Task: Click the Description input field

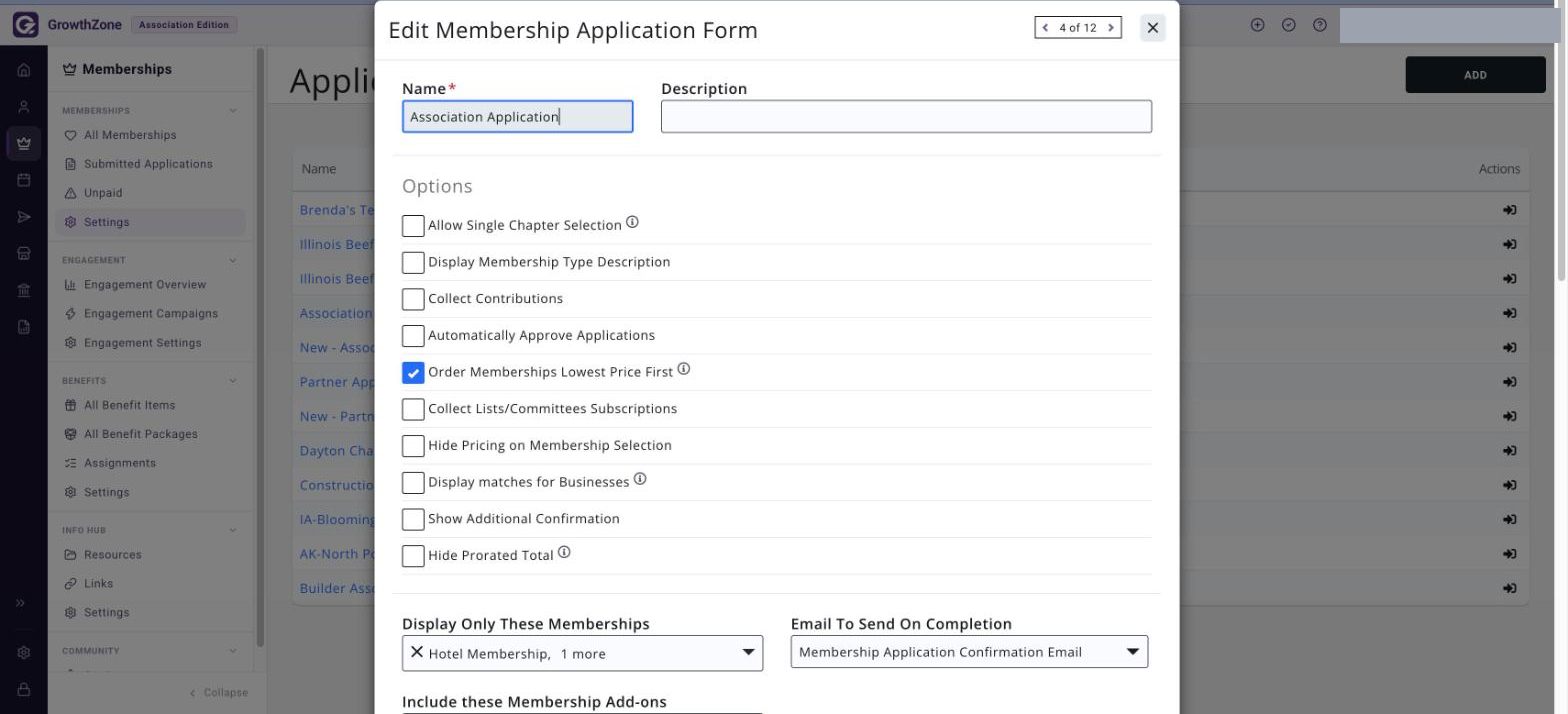Action: point(906,117)
